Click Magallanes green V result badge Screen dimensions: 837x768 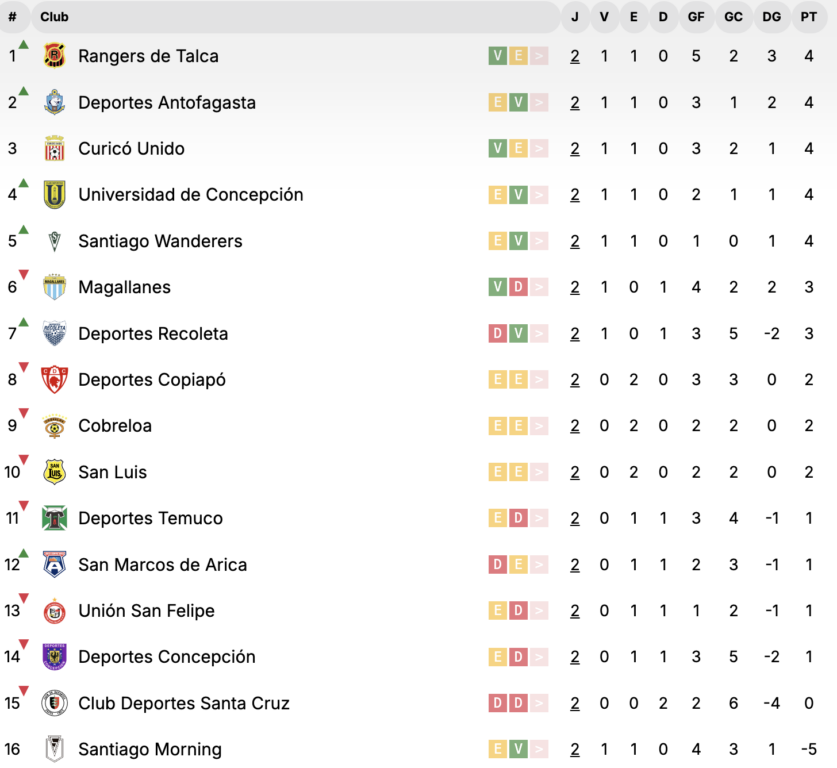(497, 287)
